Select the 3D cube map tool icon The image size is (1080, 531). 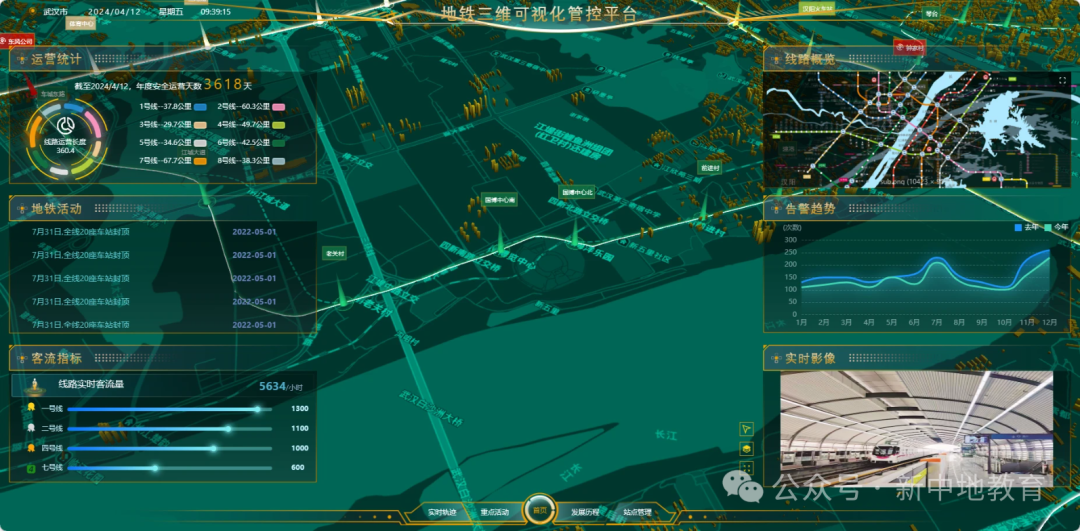[746, 449]
